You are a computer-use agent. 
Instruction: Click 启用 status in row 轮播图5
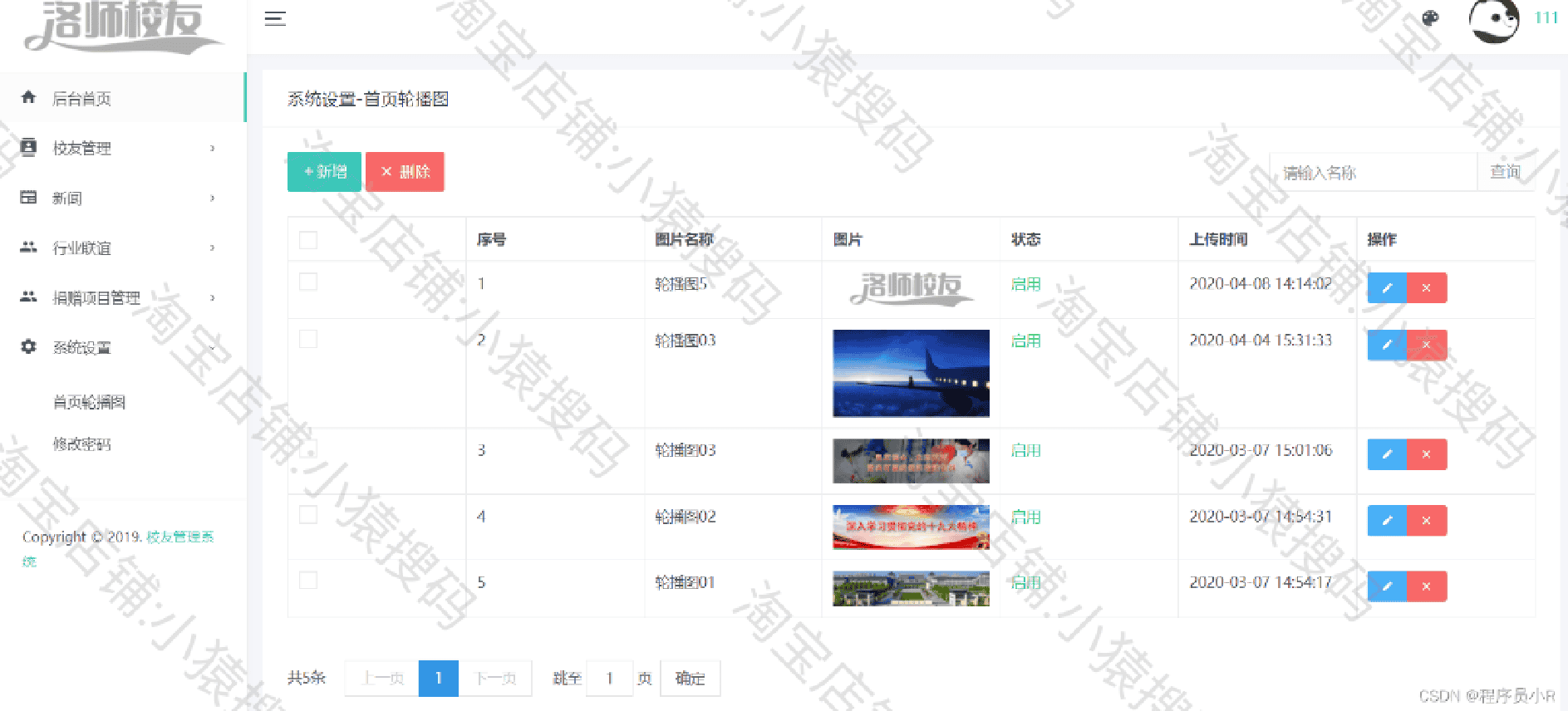point(1026,284)
